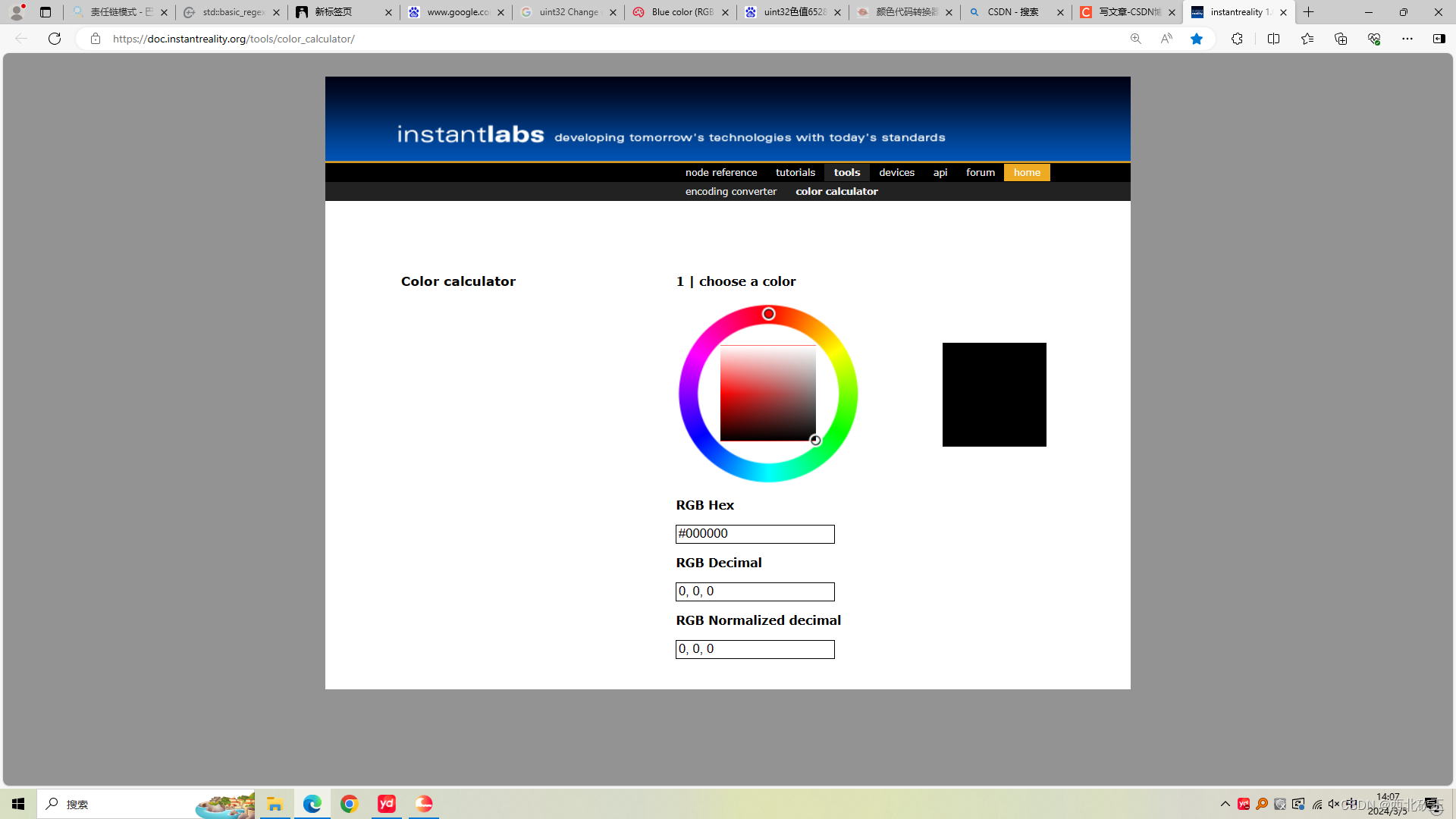
Task: Open the split screen icon
Action: point(1273,39)
